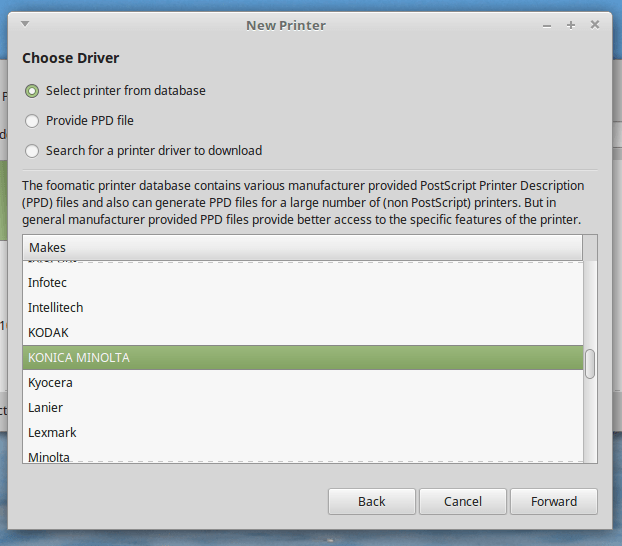The image size is (622, 546).
Task: Cancel the new printer setup
Action: point(463,502)
